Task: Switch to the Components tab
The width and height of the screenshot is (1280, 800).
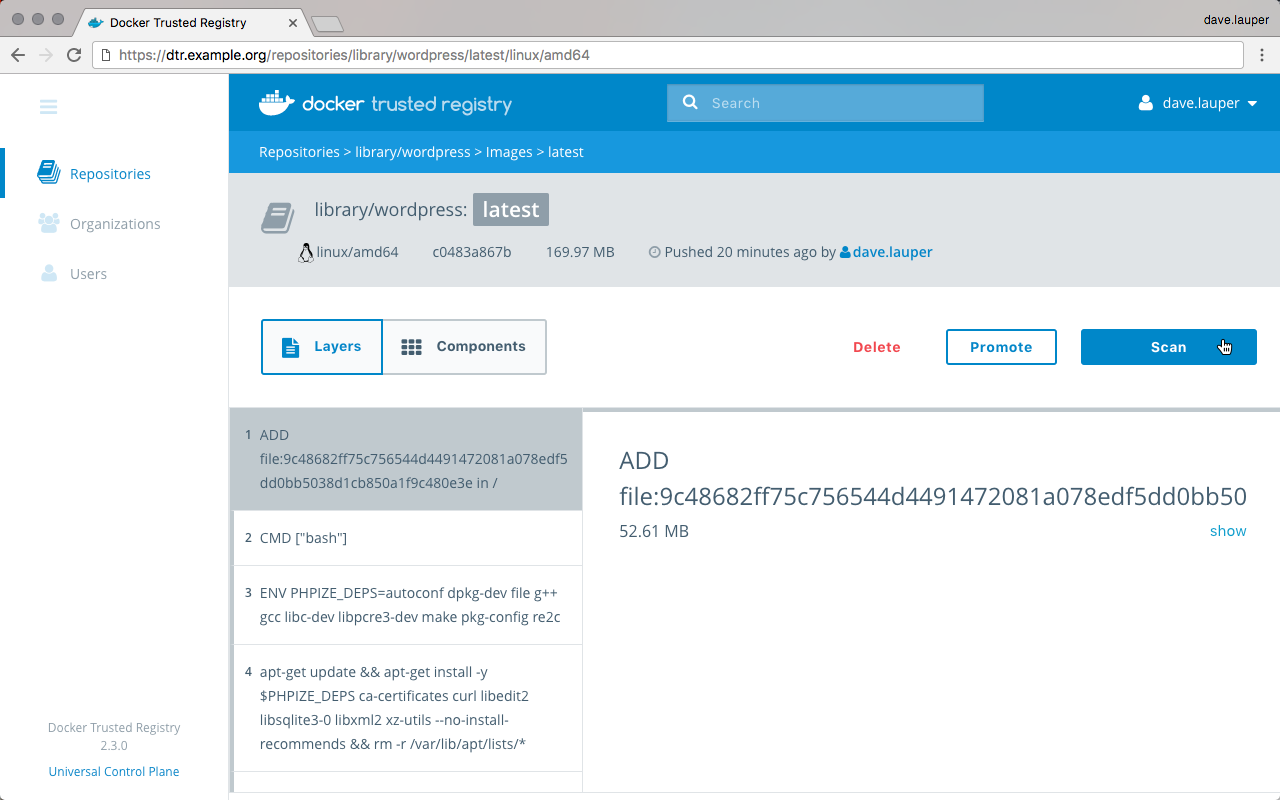Action: (x=464, y=347)
